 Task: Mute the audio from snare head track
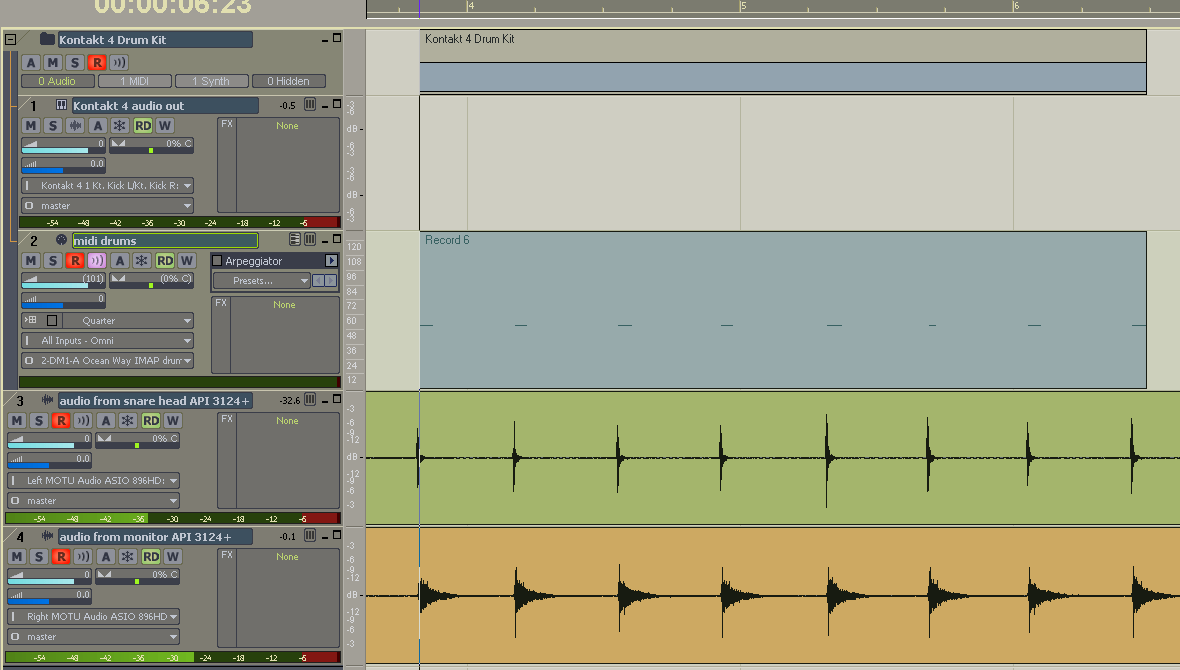pos(17,421)
